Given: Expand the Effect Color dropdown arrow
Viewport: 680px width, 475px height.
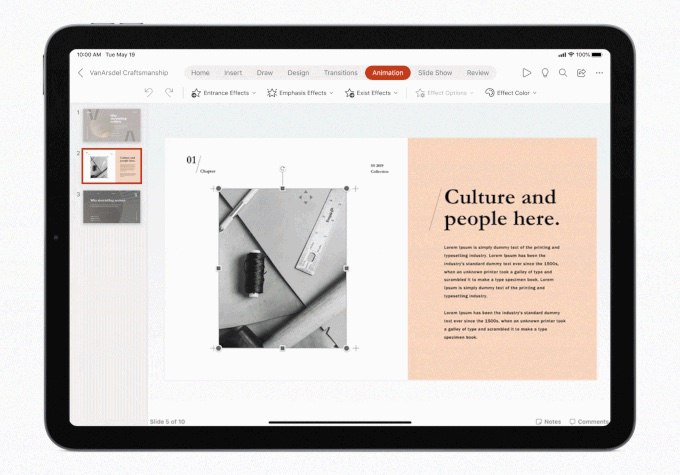Looking at the screenshot, I should click(534, 93).
